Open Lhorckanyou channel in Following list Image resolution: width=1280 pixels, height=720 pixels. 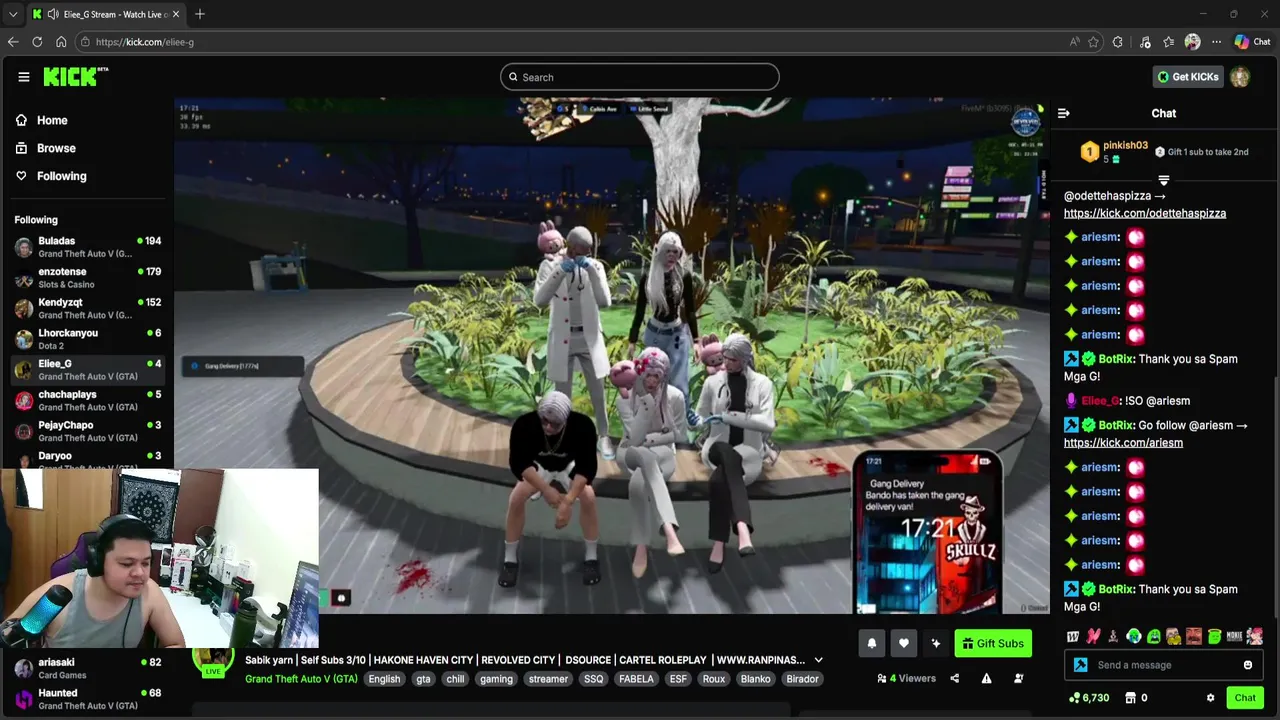[87, 339]
